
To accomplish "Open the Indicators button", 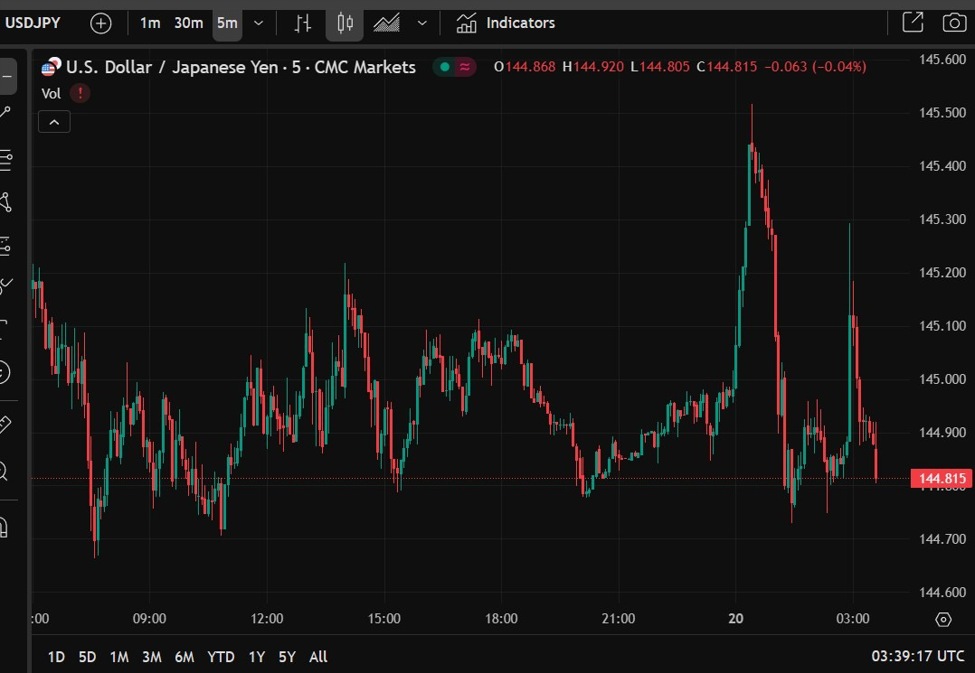I will [x=505, y=23].
